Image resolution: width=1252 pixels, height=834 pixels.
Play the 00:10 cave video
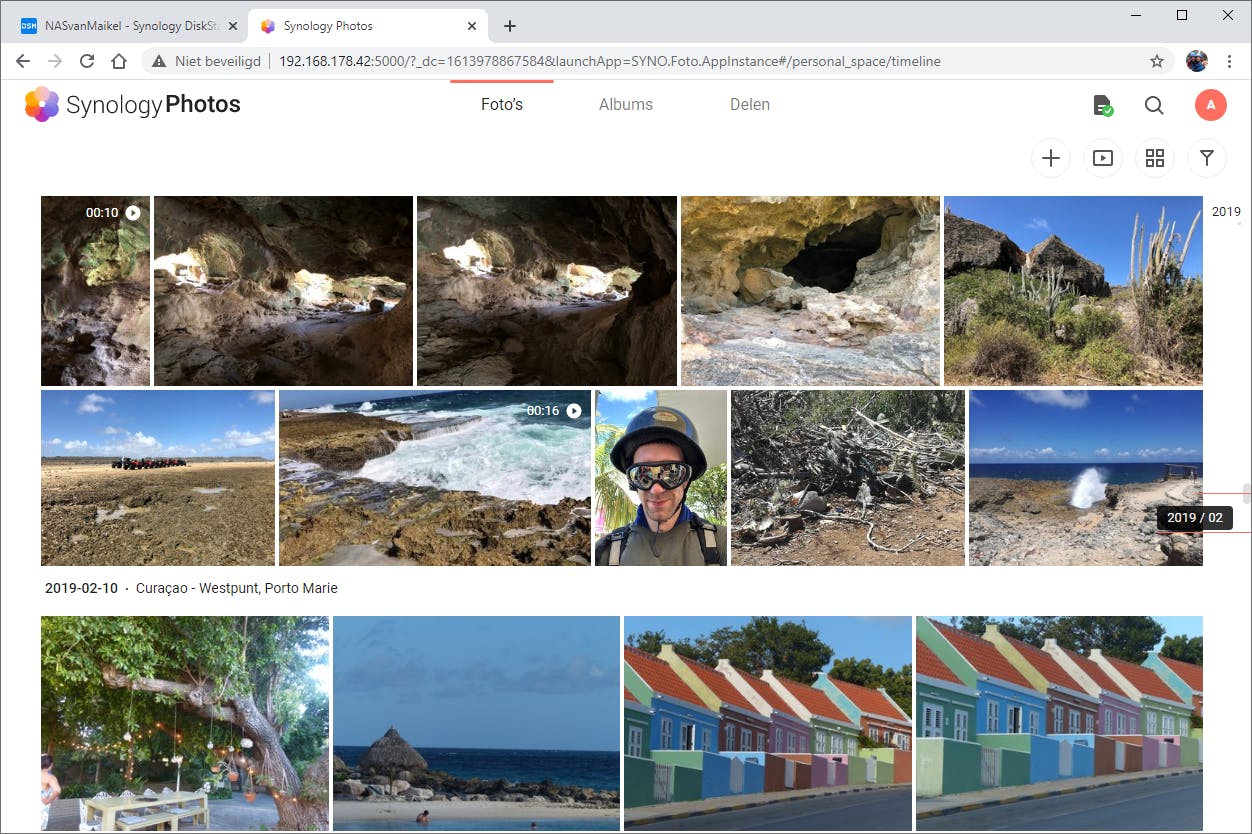(x=95, y=290)
